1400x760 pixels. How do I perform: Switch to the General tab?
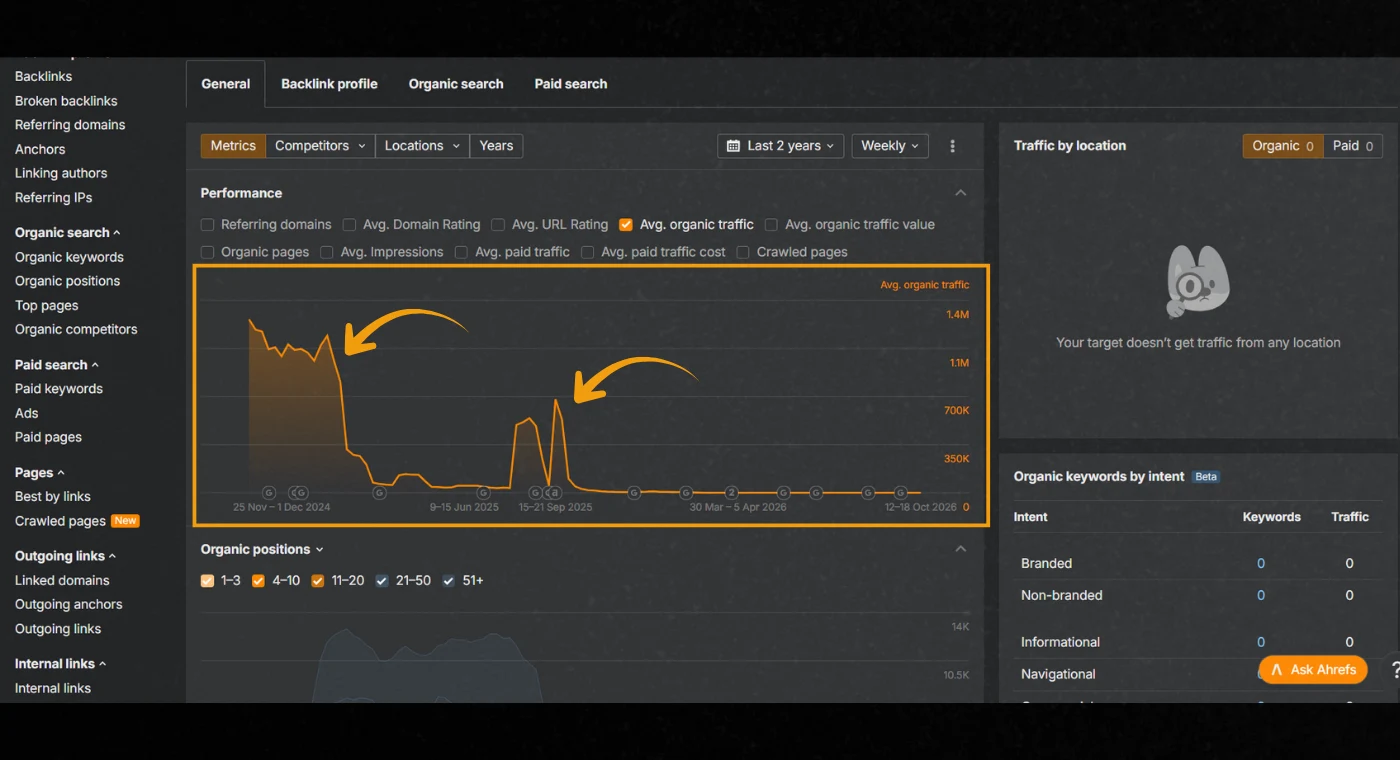tap(226, 84)
